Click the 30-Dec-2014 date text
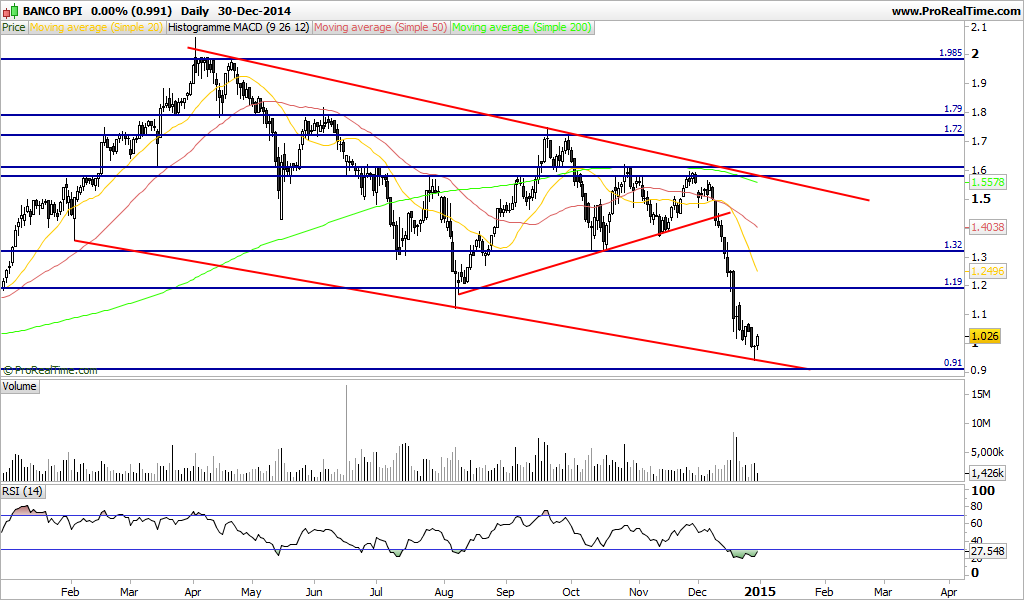This screenshot has height=600, width=1024. [x=255, y=11]
